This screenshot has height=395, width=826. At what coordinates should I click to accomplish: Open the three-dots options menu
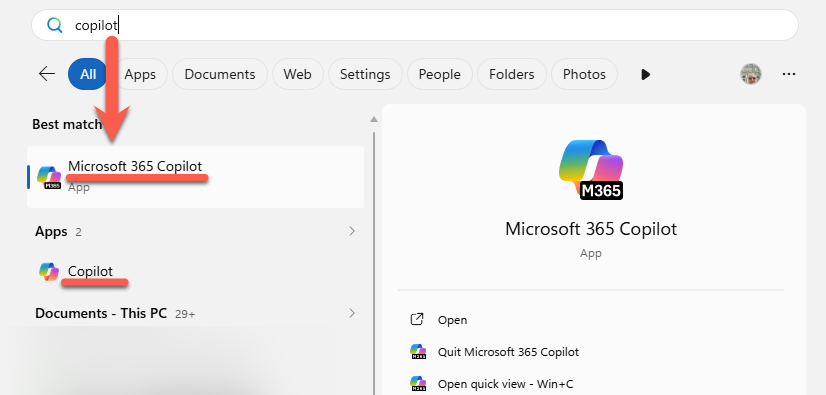(x=789, y=74)
